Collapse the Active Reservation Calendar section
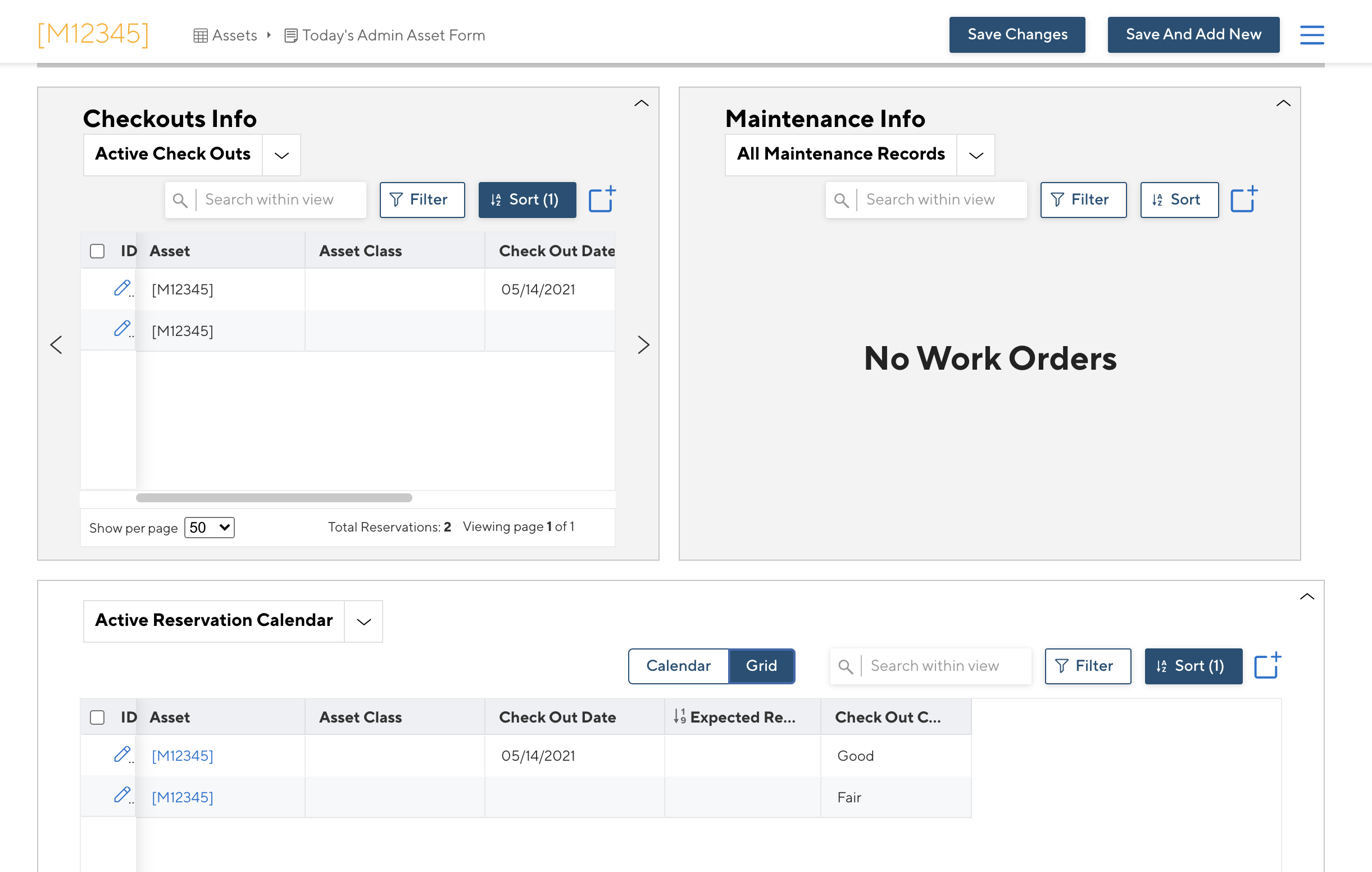1372x872 pixels. [x=1307, y=597]
